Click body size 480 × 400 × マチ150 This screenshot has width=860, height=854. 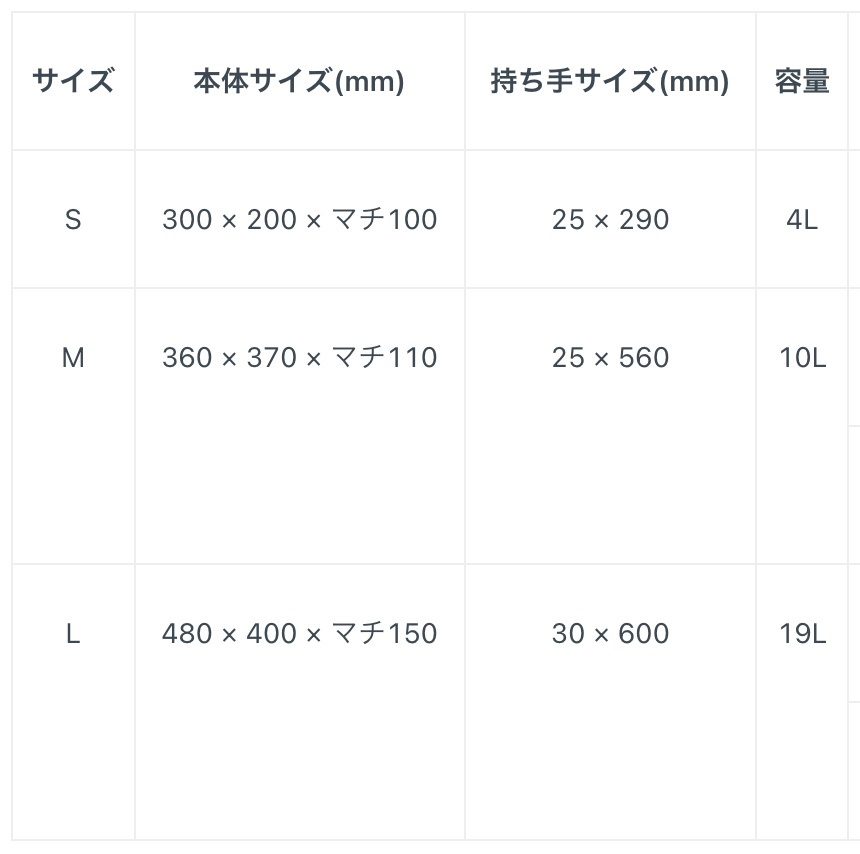pos(299,633)
